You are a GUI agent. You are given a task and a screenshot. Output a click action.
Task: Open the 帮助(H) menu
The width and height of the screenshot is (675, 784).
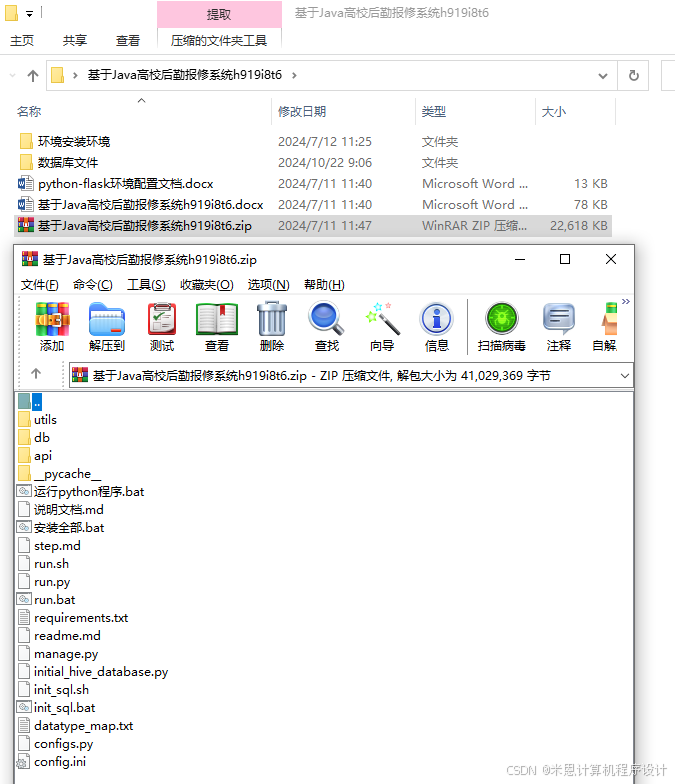pos(324,284)
